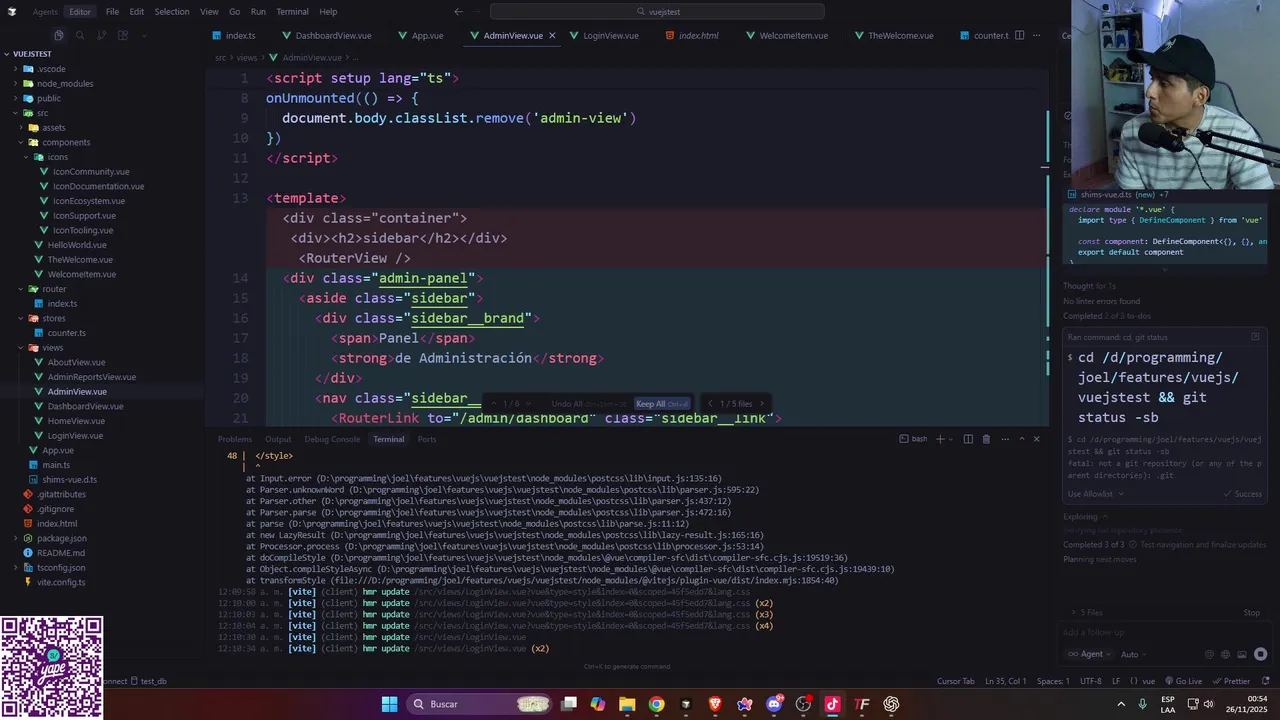Switch to Agents mode

(45, 12)
